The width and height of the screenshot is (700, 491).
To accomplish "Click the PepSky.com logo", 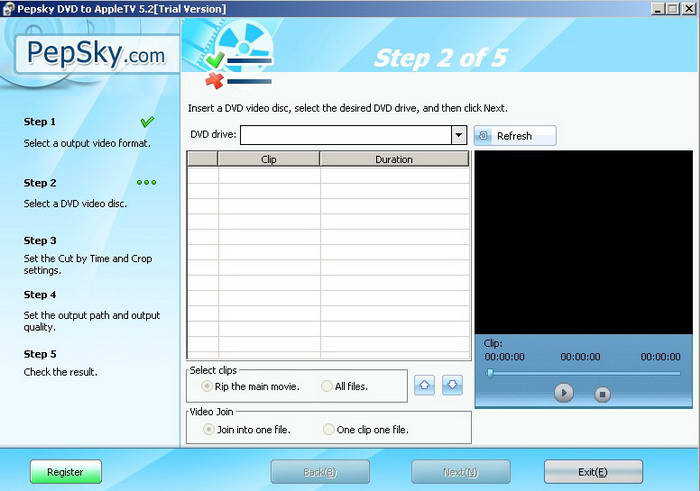I will (x=96, y=54).
